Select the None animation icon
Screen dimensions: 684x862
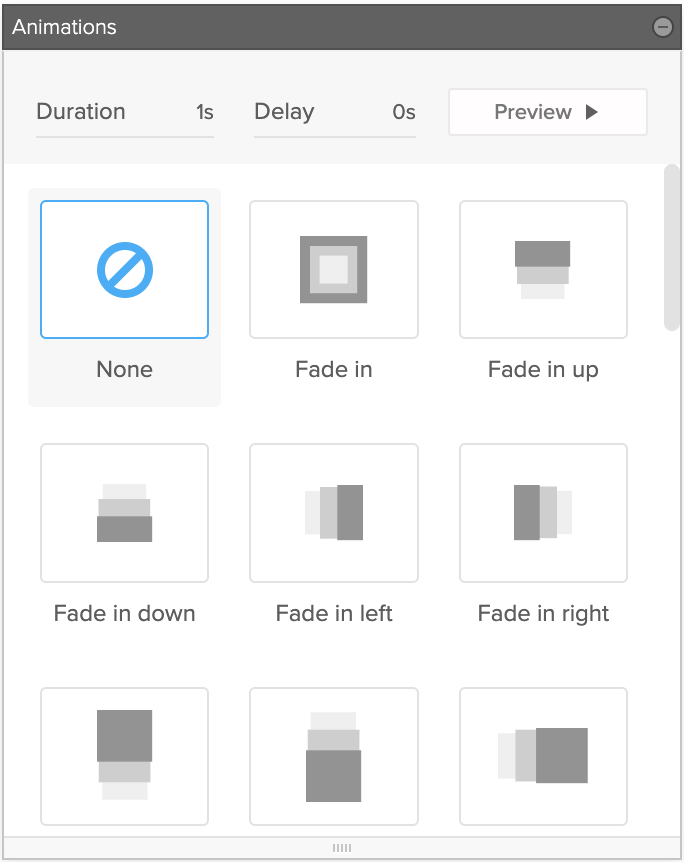click(124, 270)
